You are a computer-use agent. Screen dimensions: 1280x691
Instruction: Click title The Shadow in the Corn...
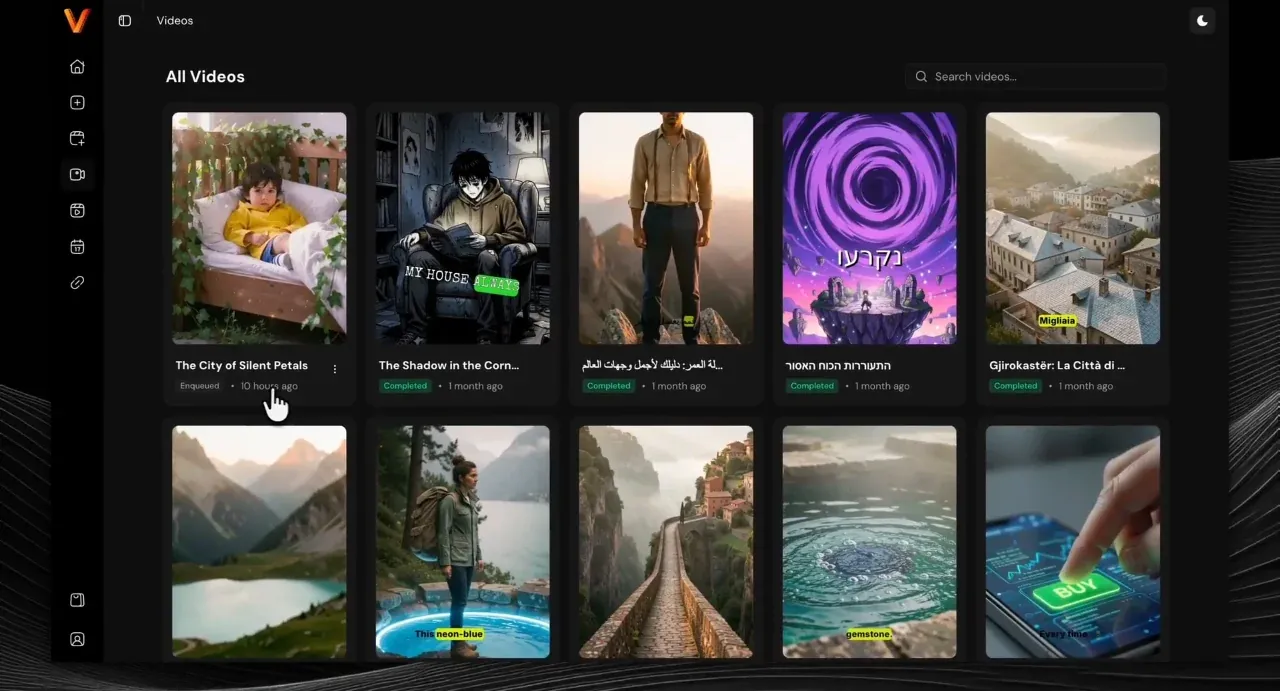click(x=449, y=366)
